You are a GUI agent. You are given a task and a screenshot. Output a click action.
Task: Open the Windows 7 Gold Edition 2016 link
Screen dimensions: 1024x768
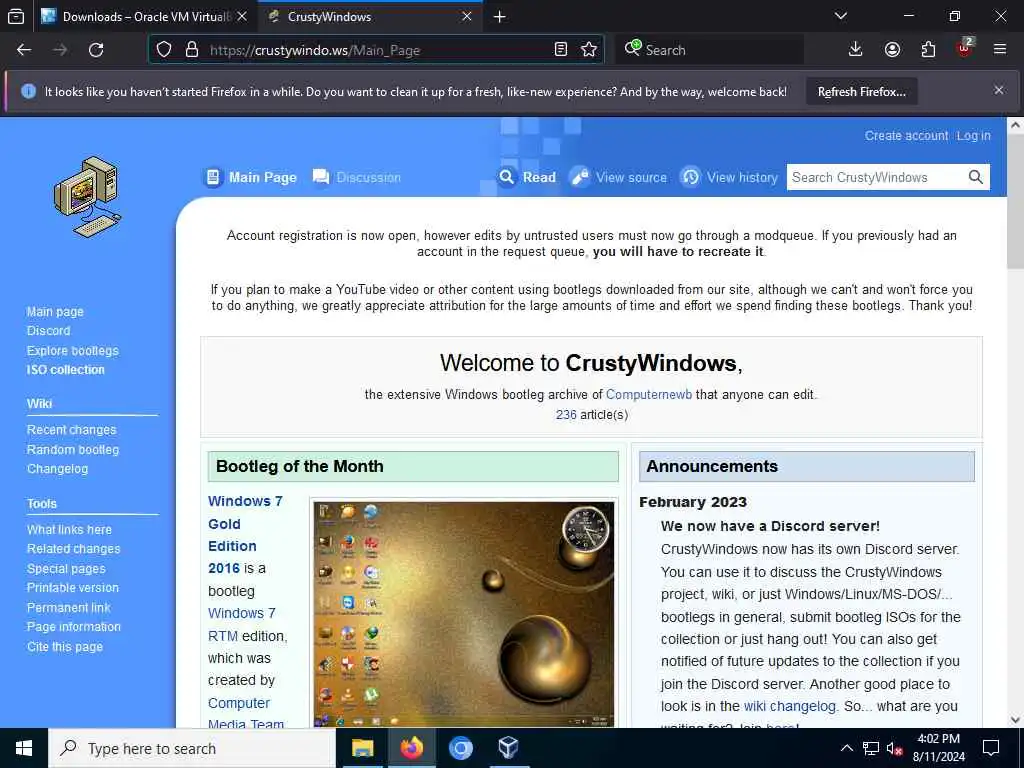tap(245, 534)
